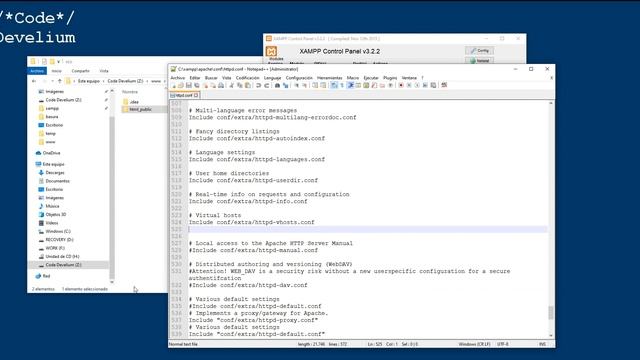Toggle synchronized vertical scrolling icon
The height and width of the screenshot is (360, 640).
click(x=315, y=85)
